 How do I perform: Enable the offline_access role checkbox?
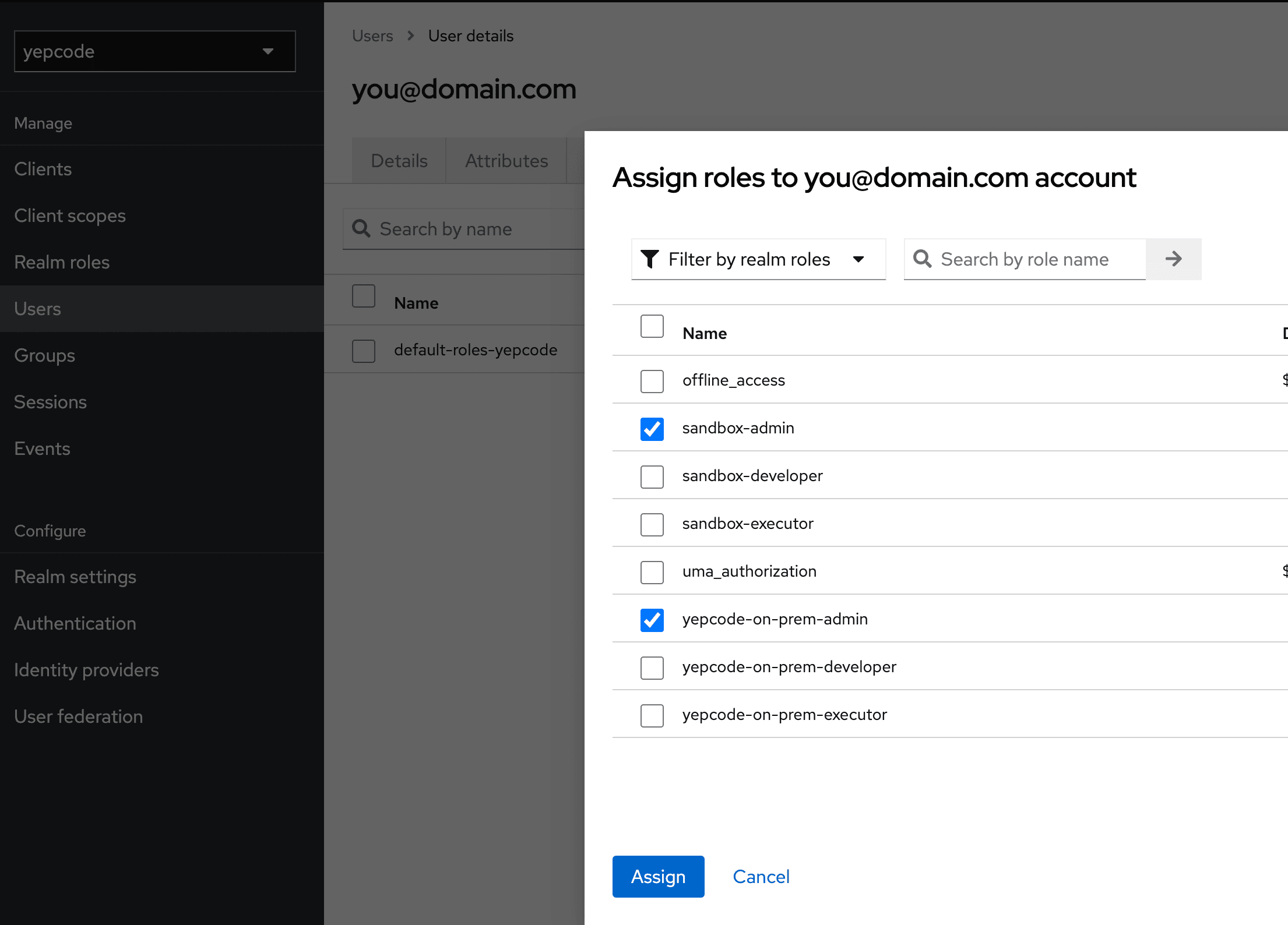point(652,381)
